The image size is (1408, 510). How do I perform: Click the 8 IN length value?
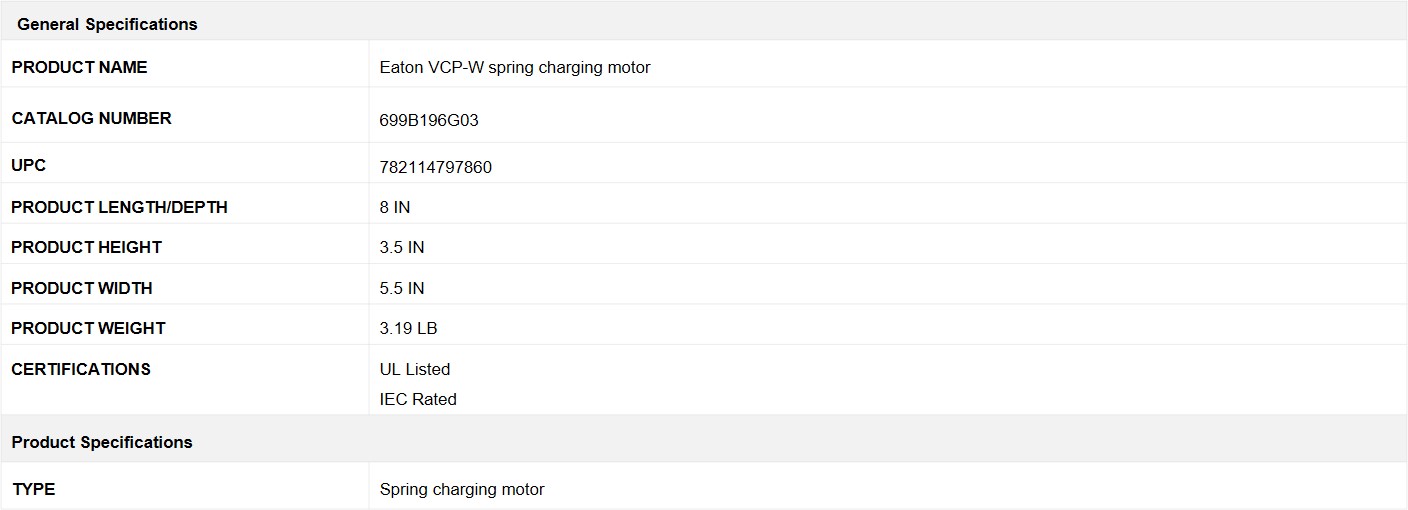click(x=395, y=207)
